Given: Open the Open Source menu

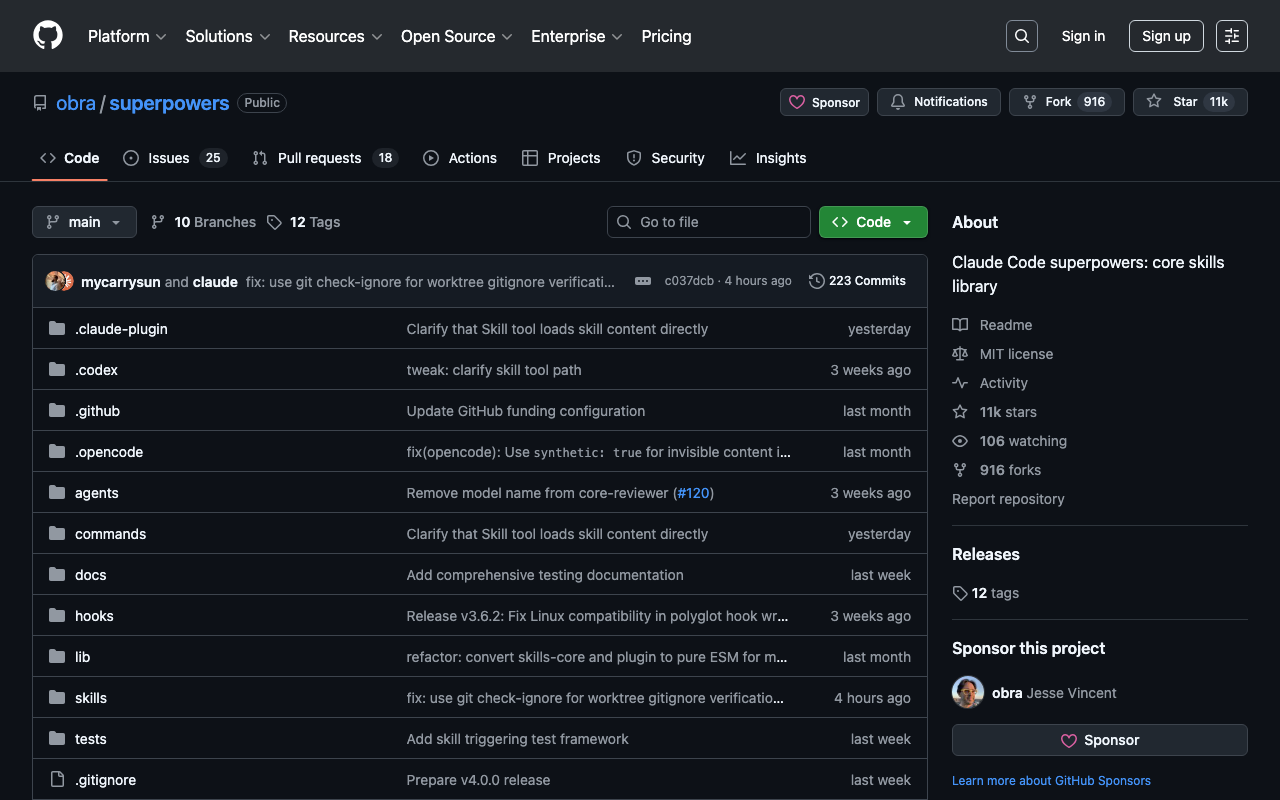Looking at the screenshot, I should click(456, 36).
